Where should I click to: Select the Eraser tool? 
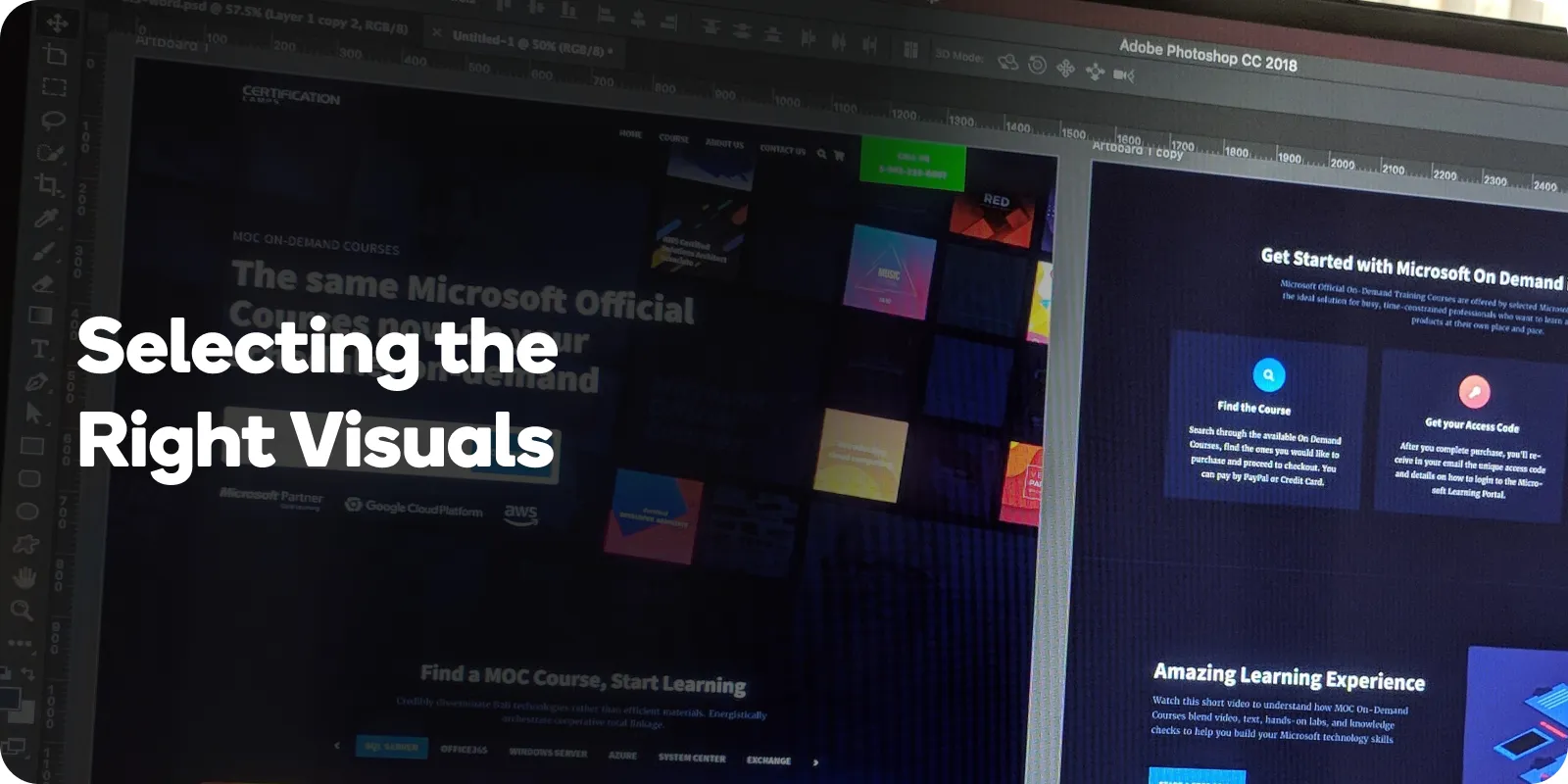(x=43, y=284)
